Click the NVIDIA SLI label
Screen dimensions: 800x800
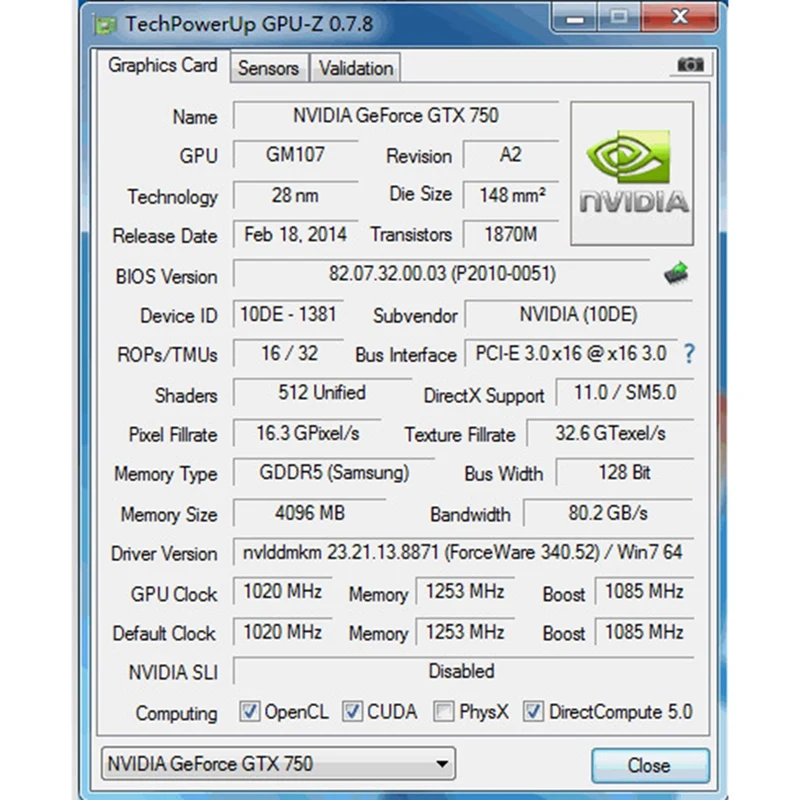tap(173, 672)
